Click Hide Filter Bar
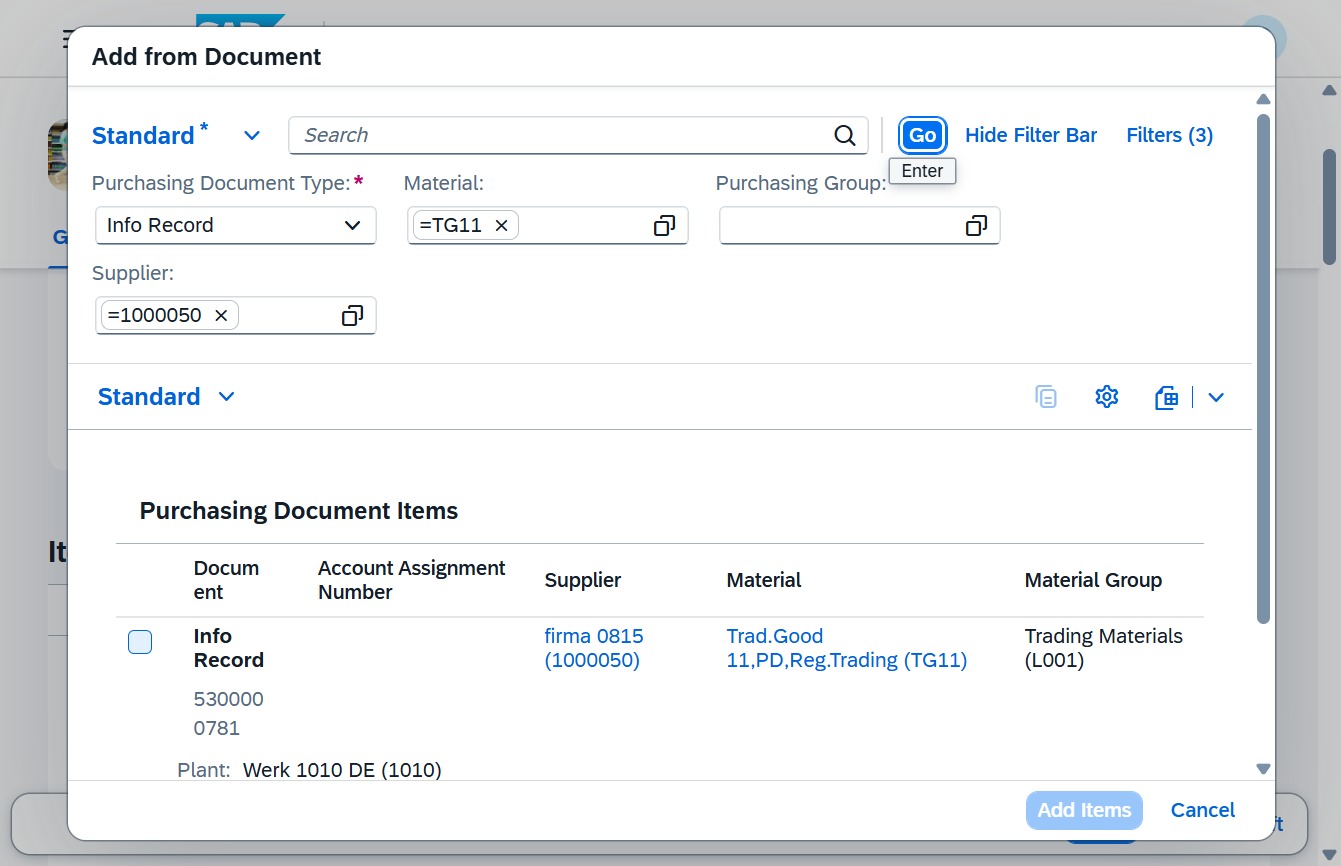1341x866 pixels. point(1031,135)
